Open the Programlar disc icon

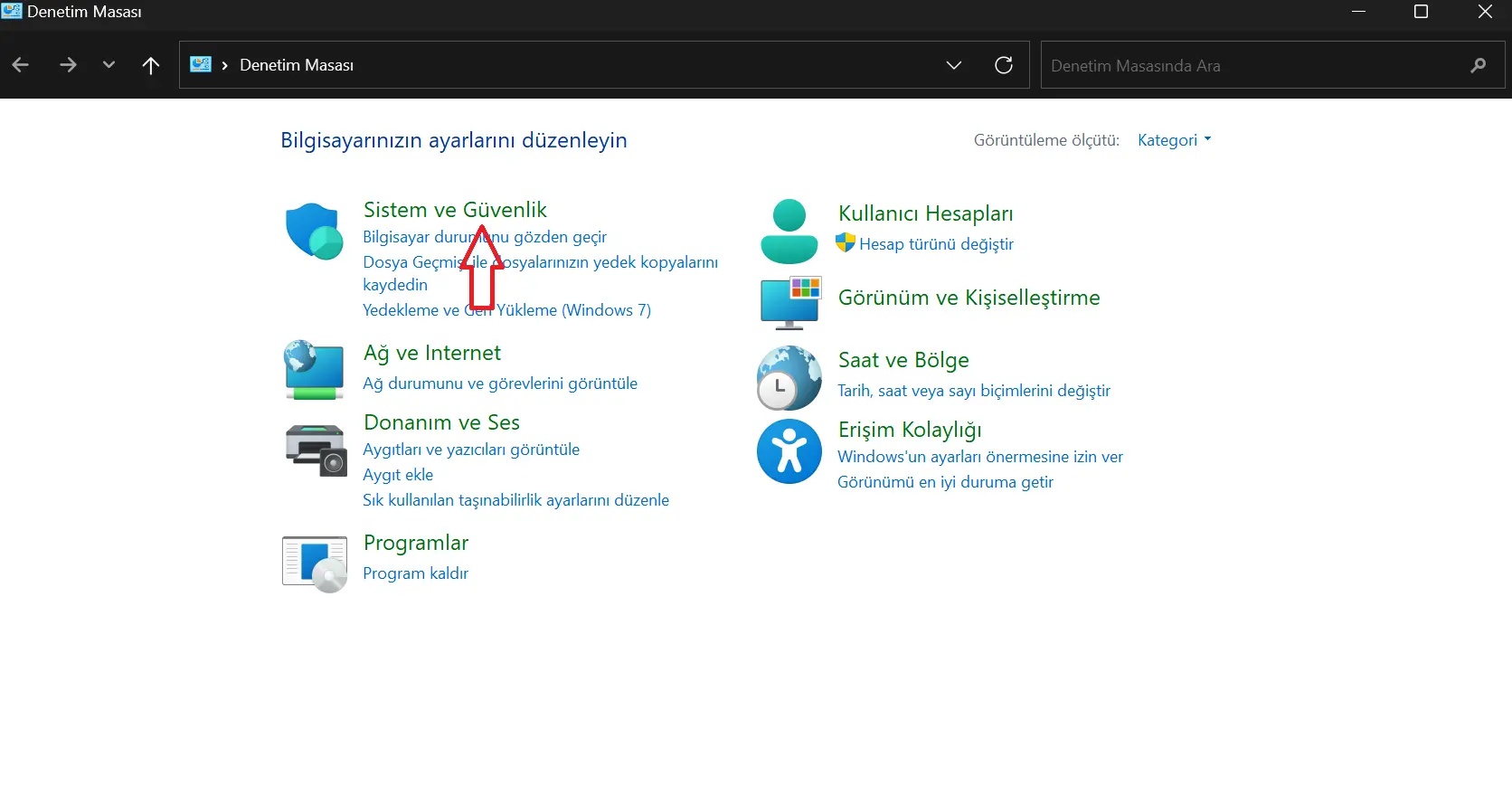point(315,563)
